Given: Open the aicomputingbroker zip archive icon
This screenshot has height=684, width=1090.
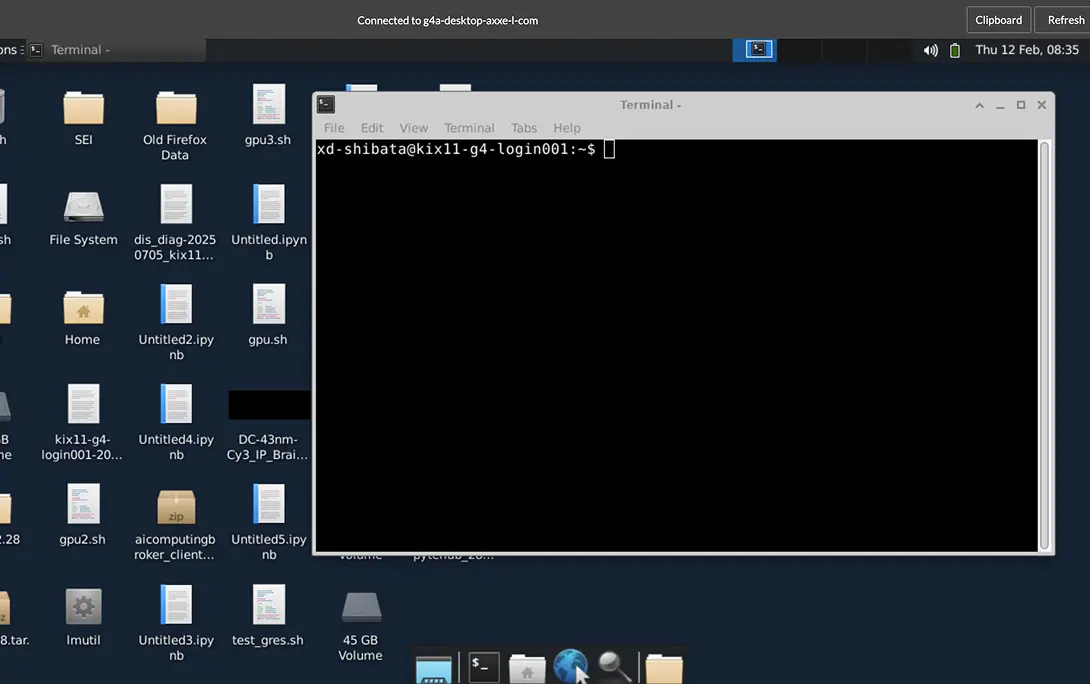Looking at the screenshot, I should 176,506.
